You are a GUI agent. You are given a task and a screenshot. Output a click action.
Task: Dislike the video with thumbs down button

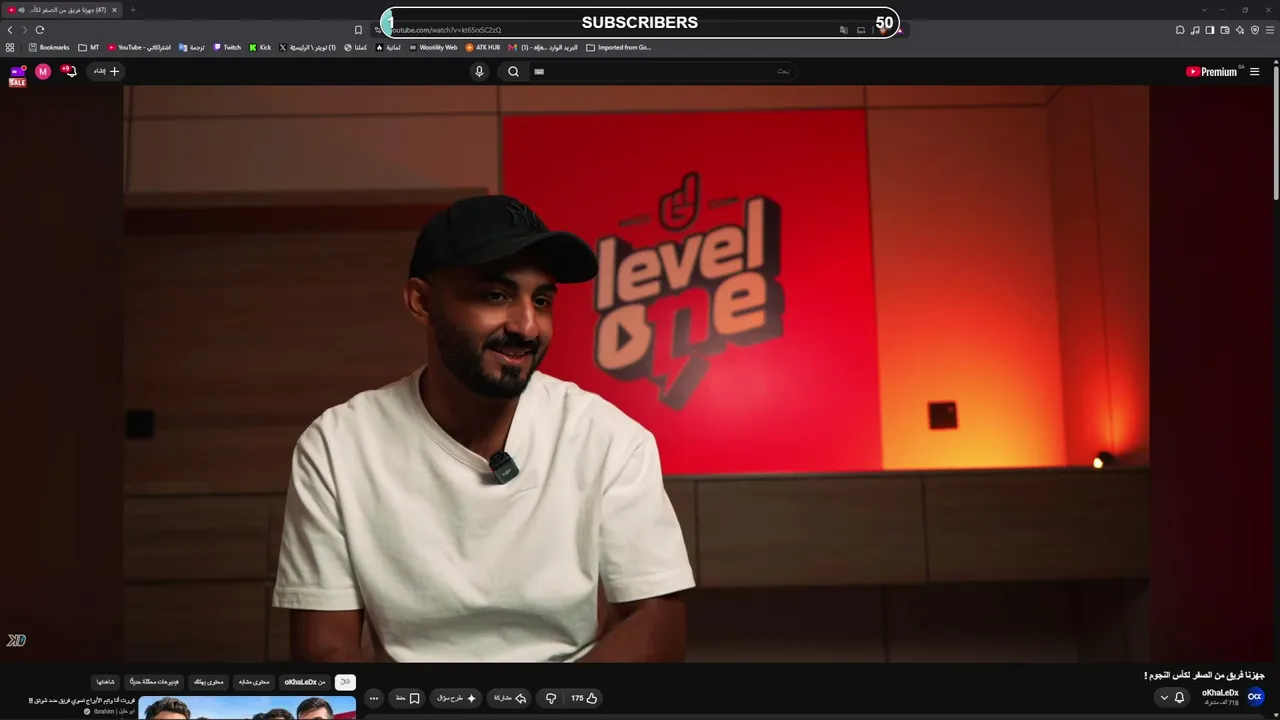click(550, 698)
